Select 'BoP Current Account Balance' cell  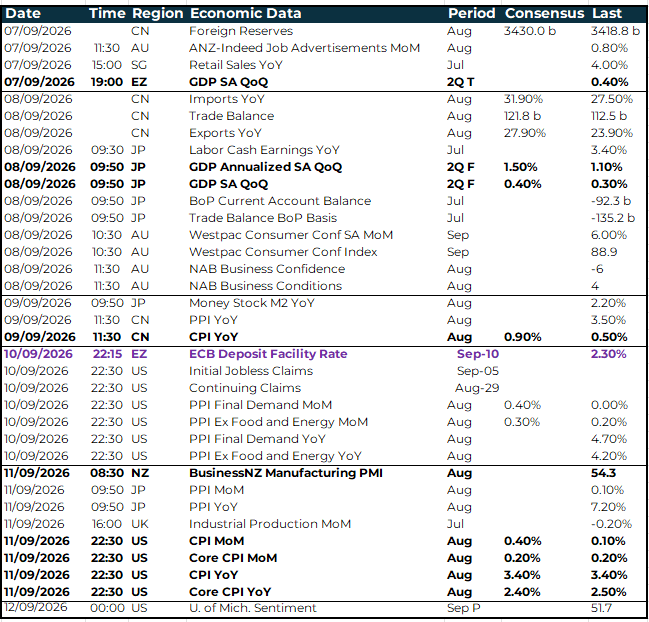(280, 201)
